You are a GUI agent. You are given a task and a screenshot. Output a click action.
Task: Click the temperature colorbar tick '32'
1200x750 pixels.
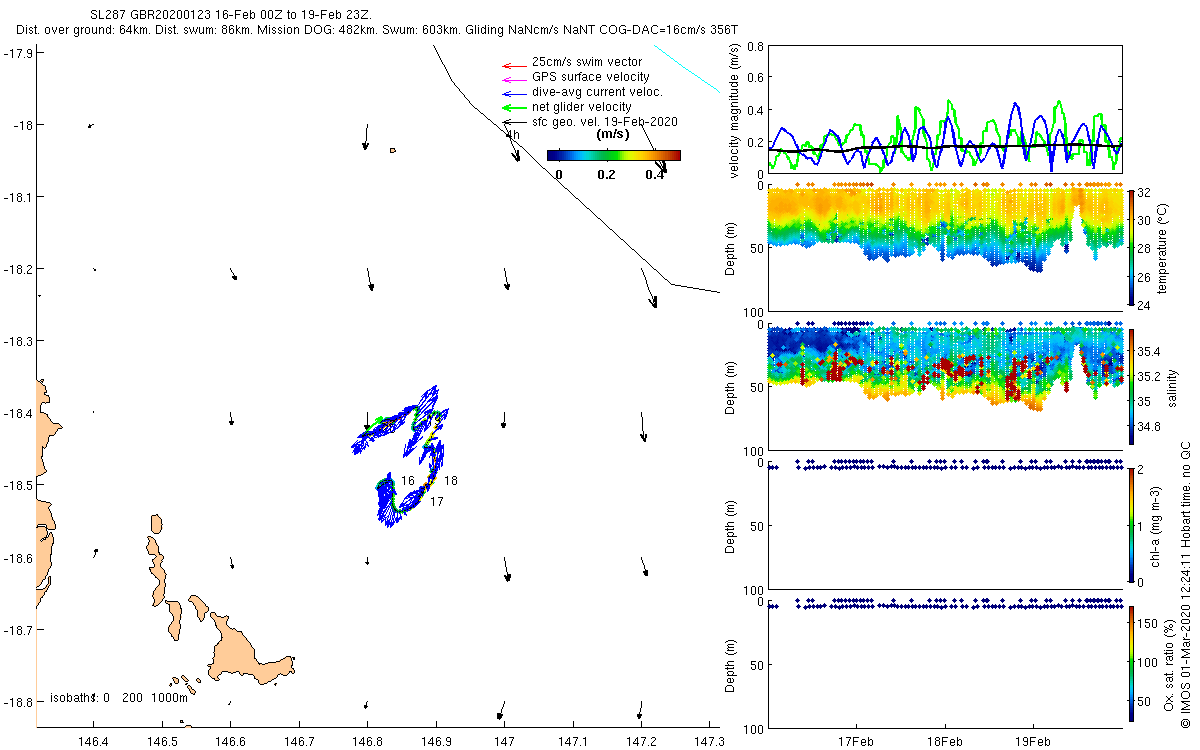pyautogui.click(x=1146, y=193)
